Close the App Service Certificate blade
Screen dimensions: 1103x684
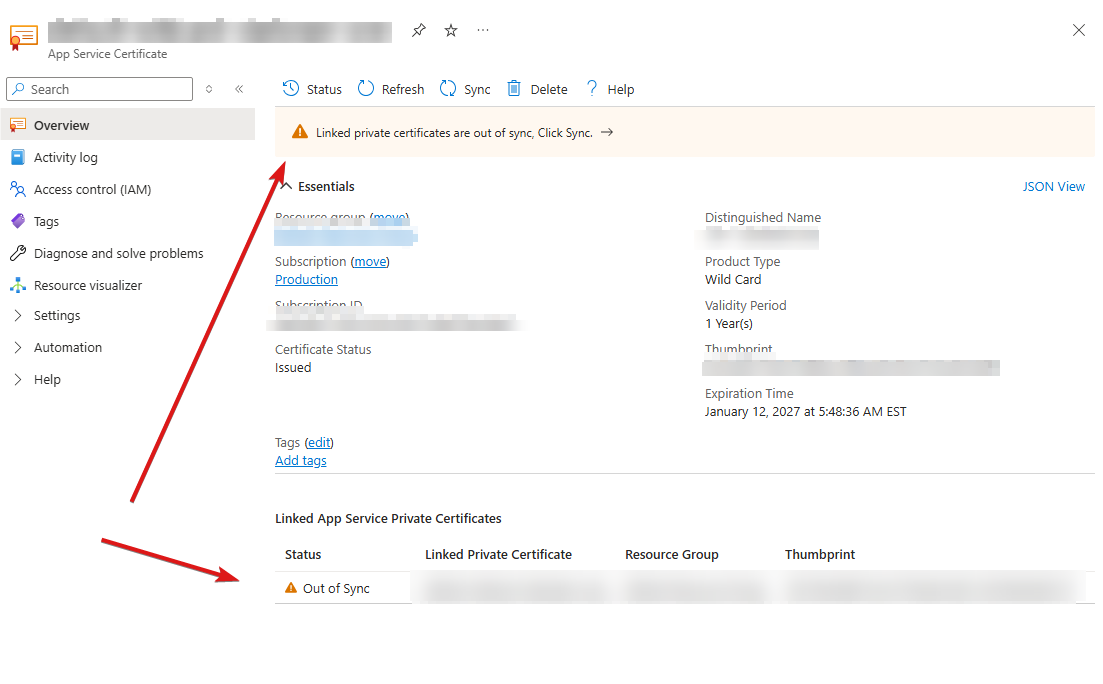pos(1078,30)
